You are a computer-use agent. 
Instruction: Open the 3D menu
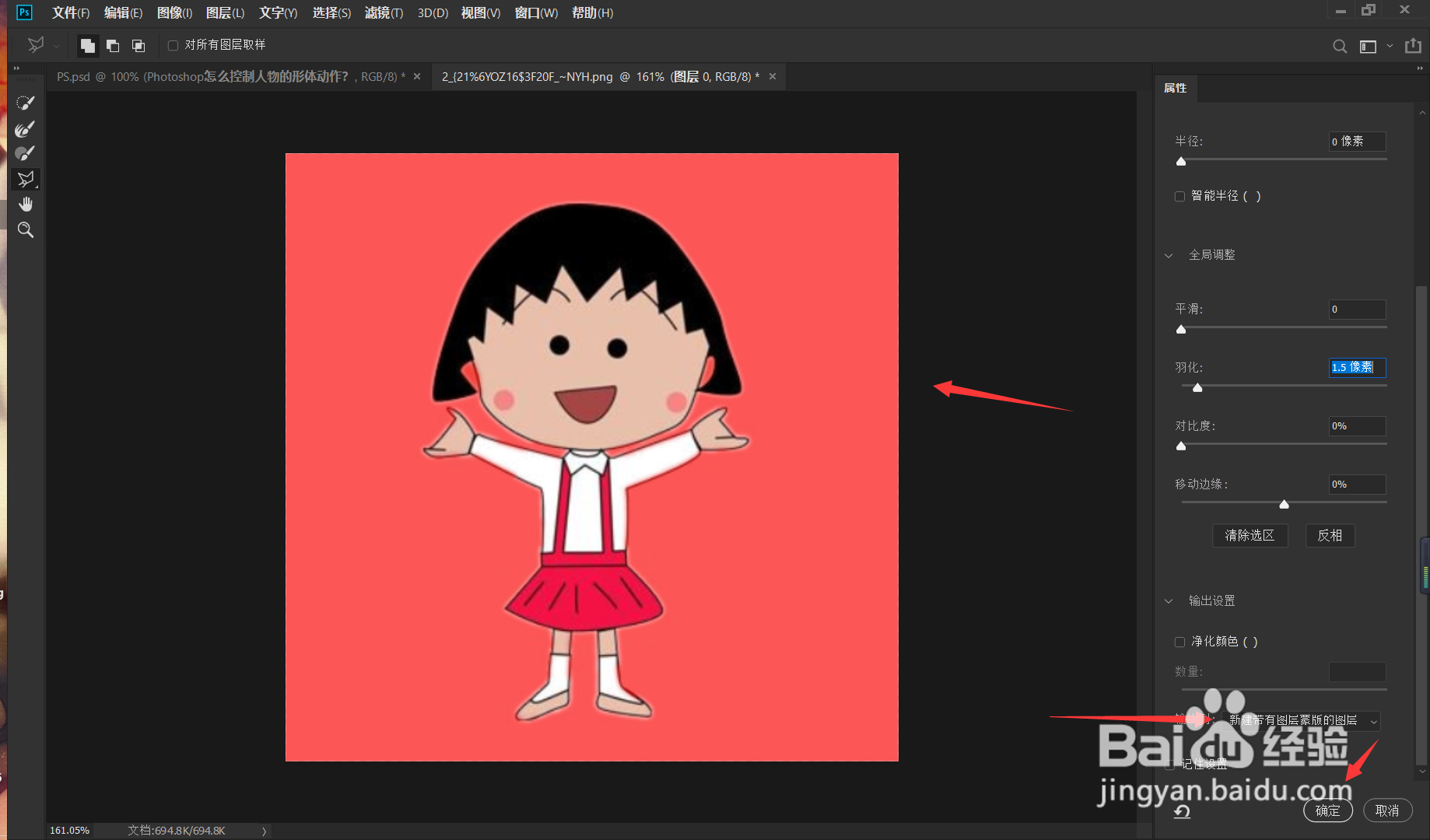point(433,12)
